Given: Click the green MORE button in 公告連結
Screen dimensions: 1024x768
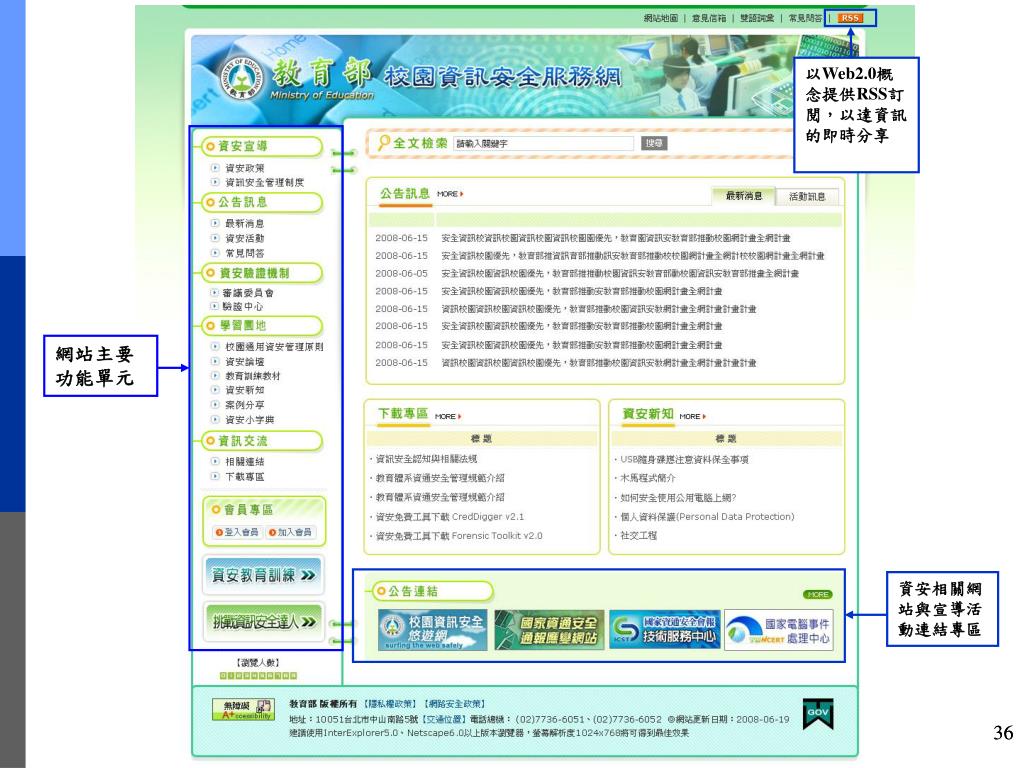Looking at the screenshot, I should [x=818, y=594].
